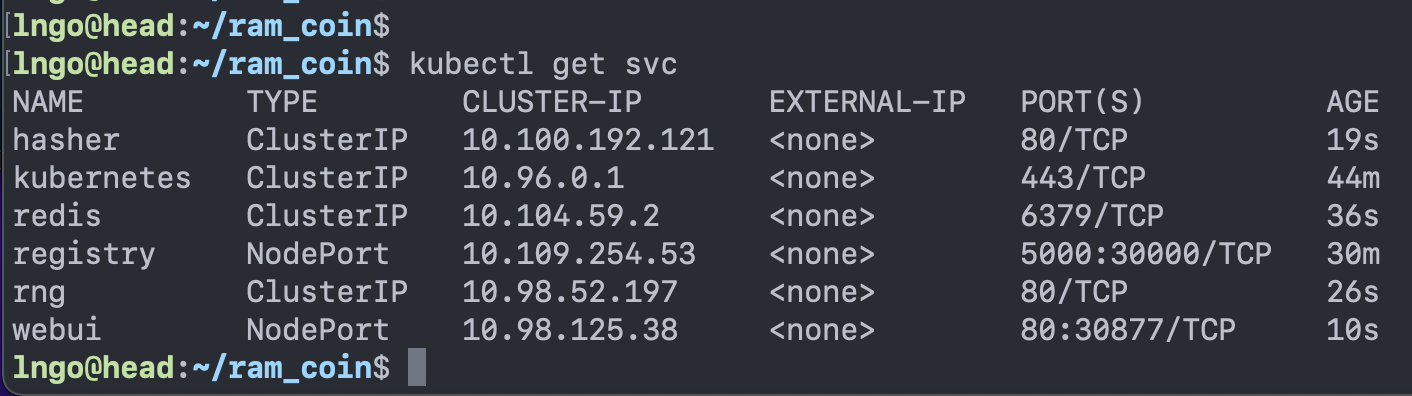The width and height of the screenshot is (1412, 396).
Task: Select cluster IP 10.96.0.1
Action: coord(543,178)
